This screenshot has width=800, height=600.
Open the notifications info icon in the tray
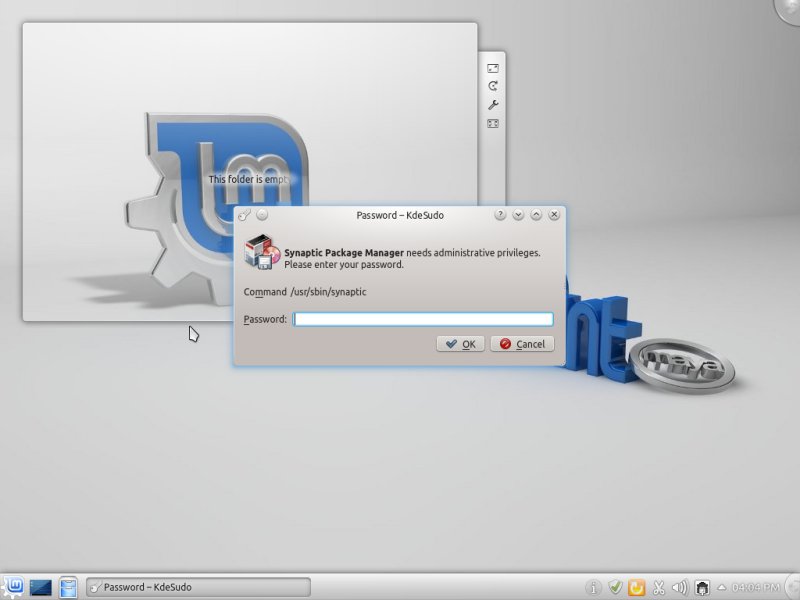[x=593, y=588]
